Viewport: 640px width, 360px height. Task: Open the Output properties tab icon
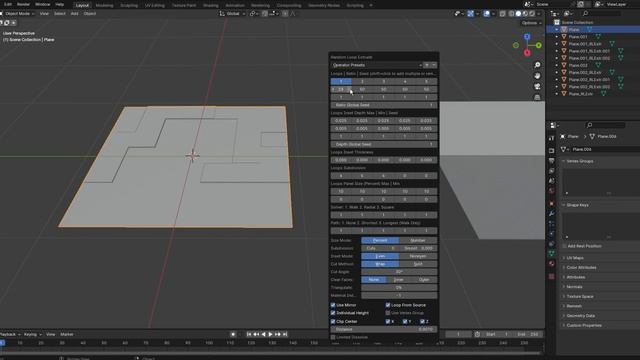(551, 161)
